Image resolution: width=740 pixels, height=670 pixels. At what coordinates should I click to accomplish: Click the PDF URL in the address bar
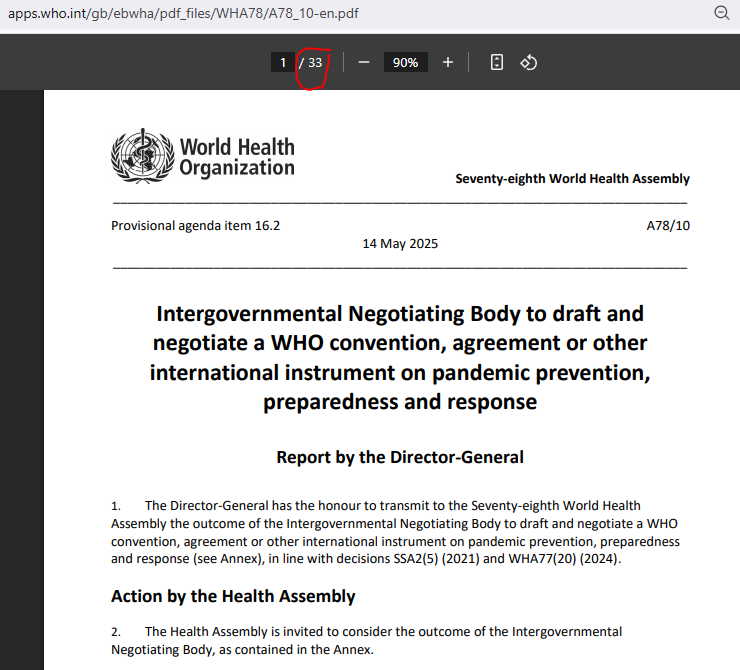point(183,13)
